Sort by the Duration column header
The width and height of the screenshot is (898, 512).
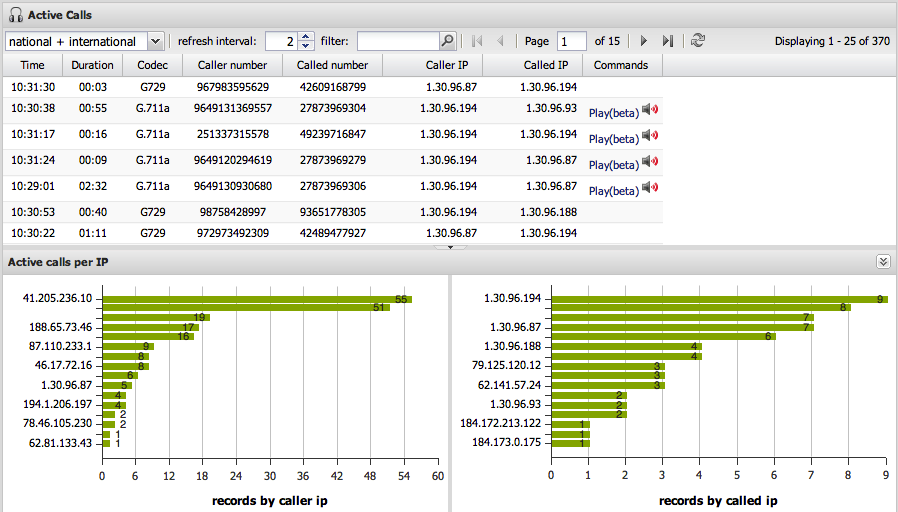pyautogui.click(x=93, y=65)
